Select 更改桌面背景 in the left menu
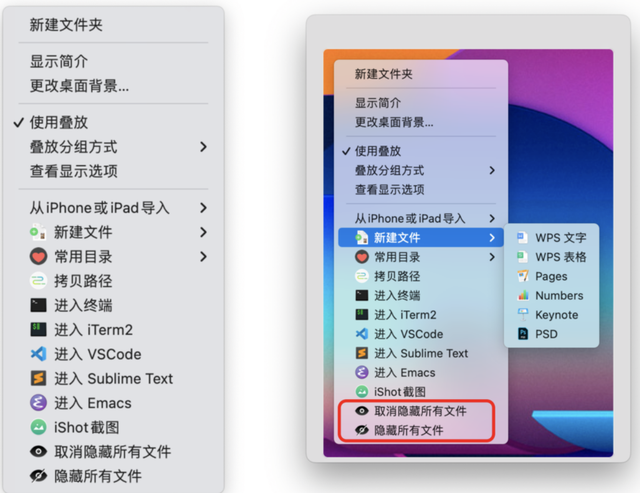Viewport: 640px width, 493px height. 79,86
